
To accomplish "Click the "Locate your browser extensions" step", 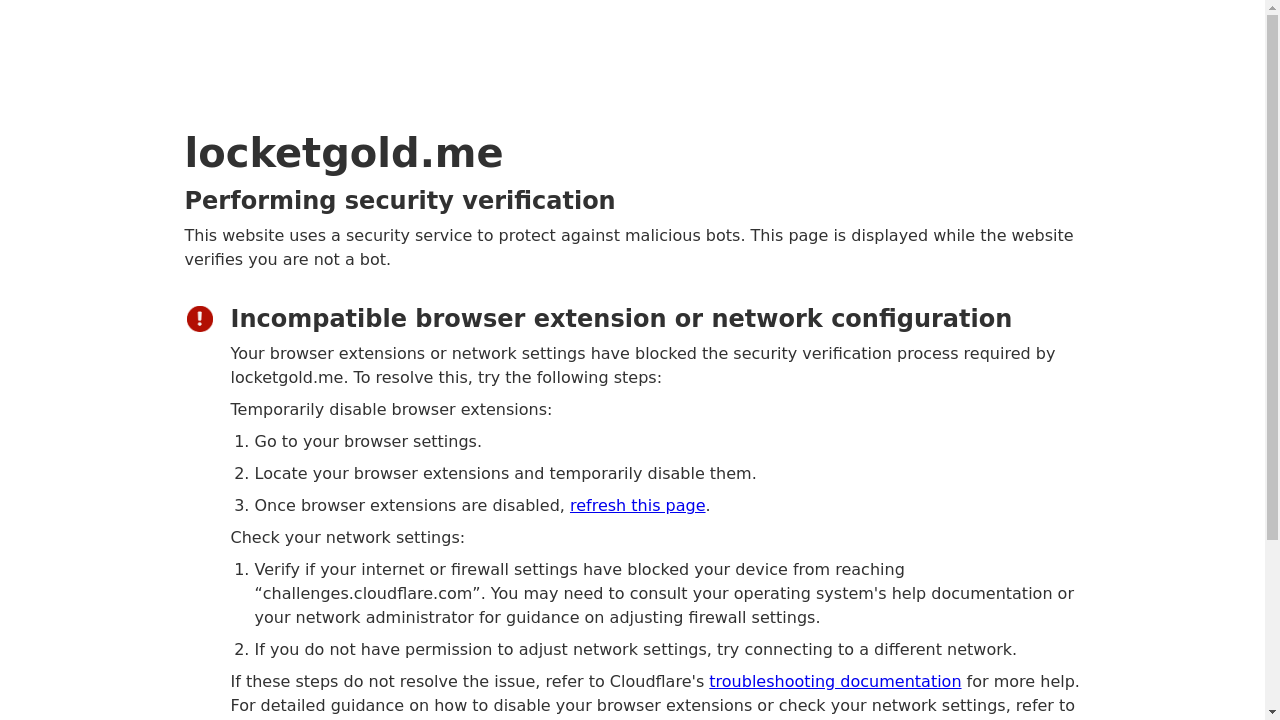I will 505,474.
